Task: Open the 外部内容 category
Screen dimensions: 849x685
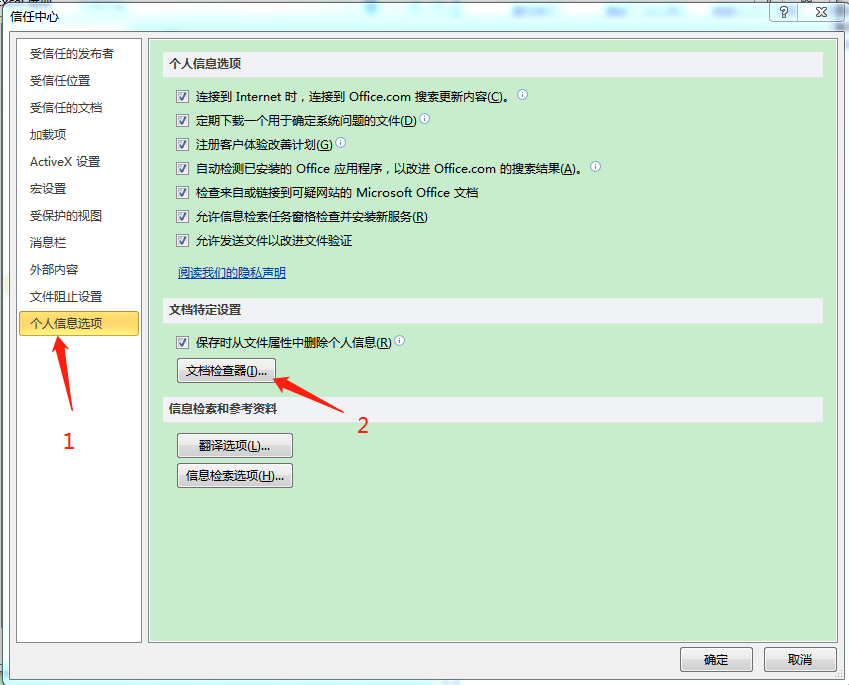Action: tap(54, 270)
